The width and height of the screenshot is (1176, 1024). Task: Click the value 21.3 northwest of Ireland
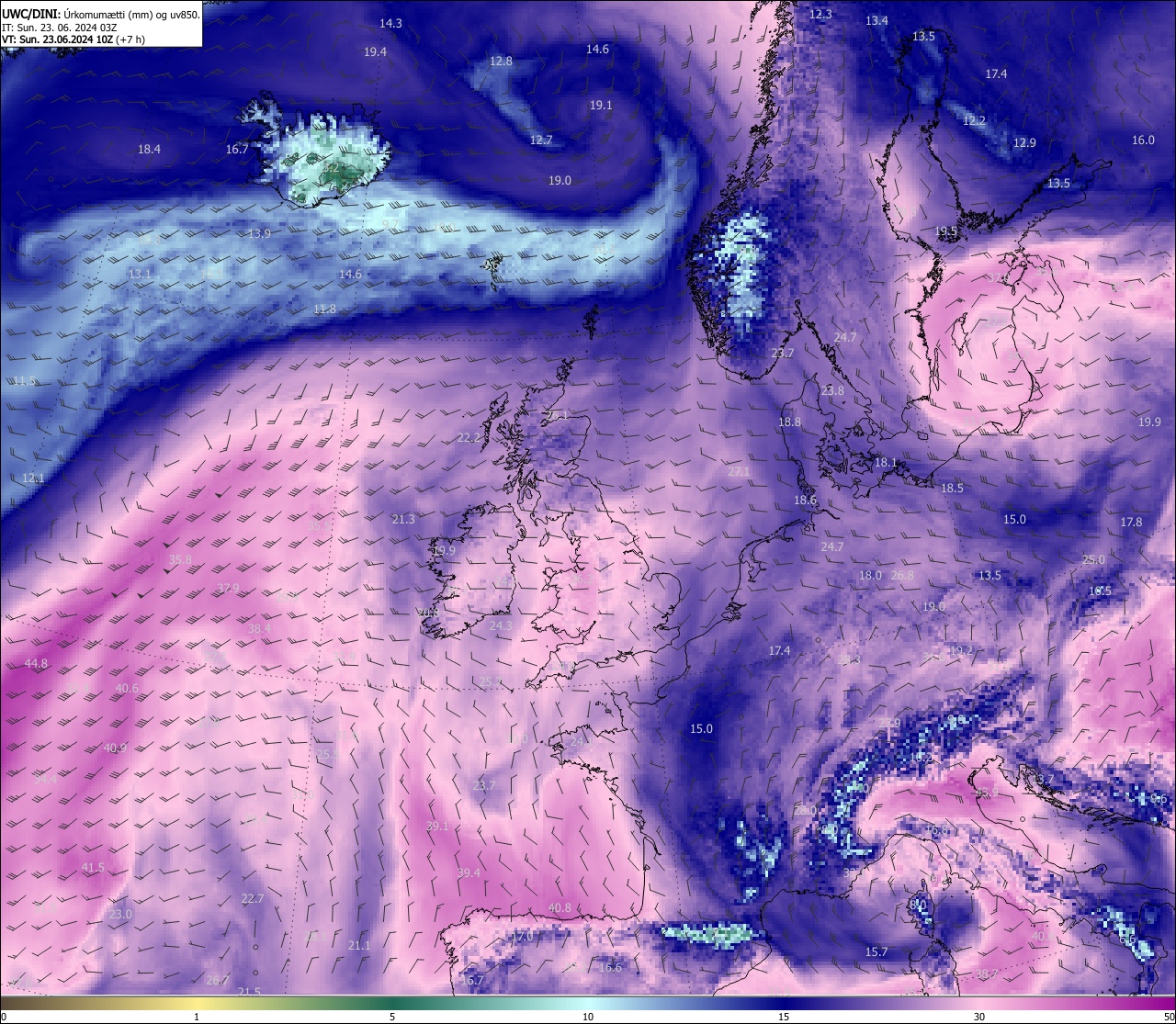[x=403, y=520]
